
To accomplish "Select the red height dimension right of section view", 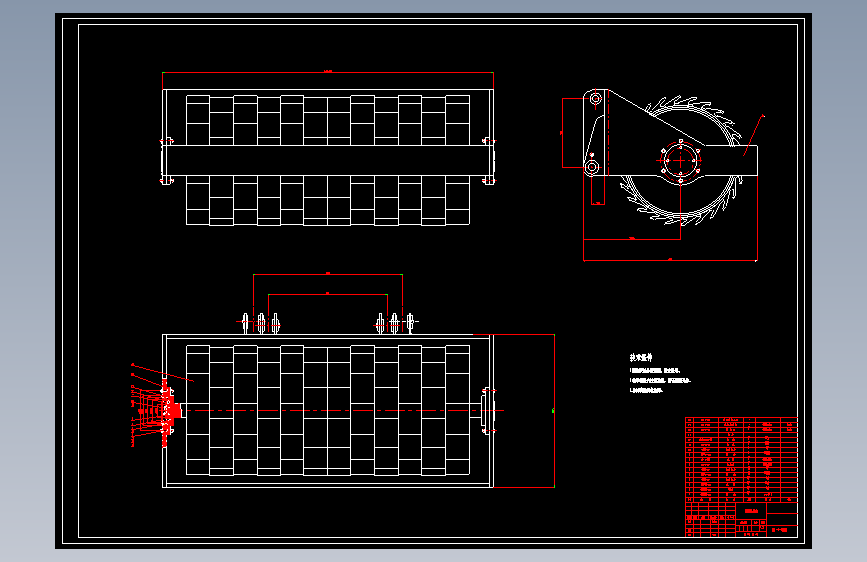I will 553,410.
